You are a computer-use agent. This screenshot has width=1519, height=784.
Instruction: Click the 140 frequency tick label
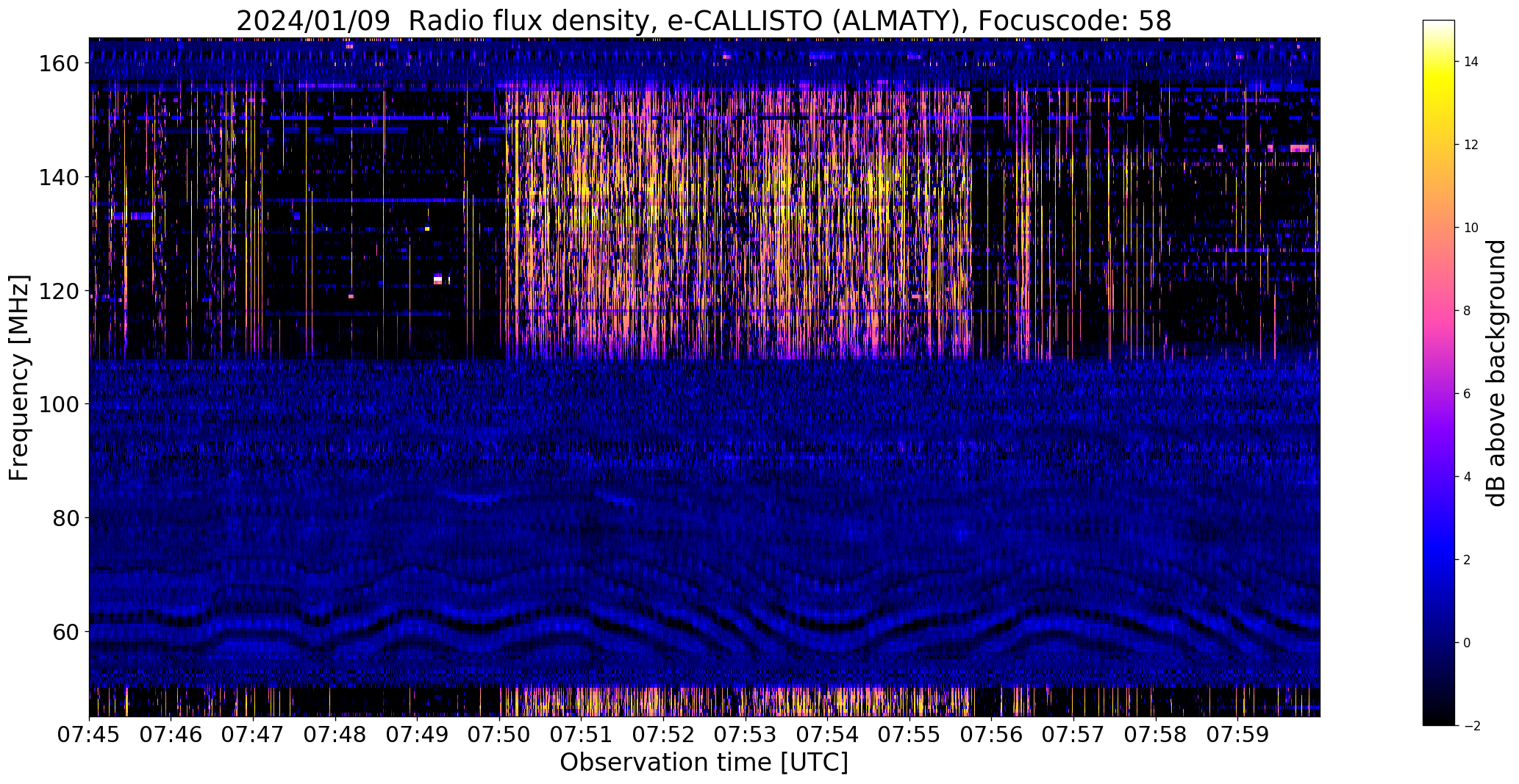point(58,177)
